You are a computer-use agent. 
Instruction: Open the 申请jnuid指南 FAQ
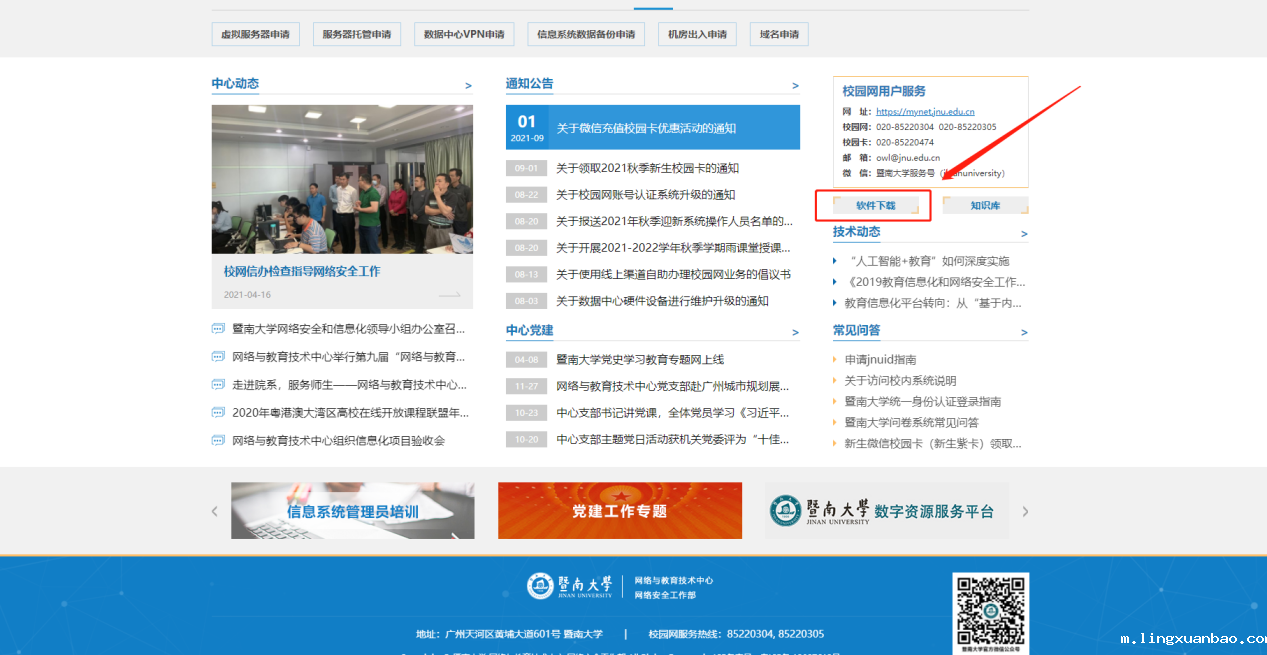(x=881, y=360)
